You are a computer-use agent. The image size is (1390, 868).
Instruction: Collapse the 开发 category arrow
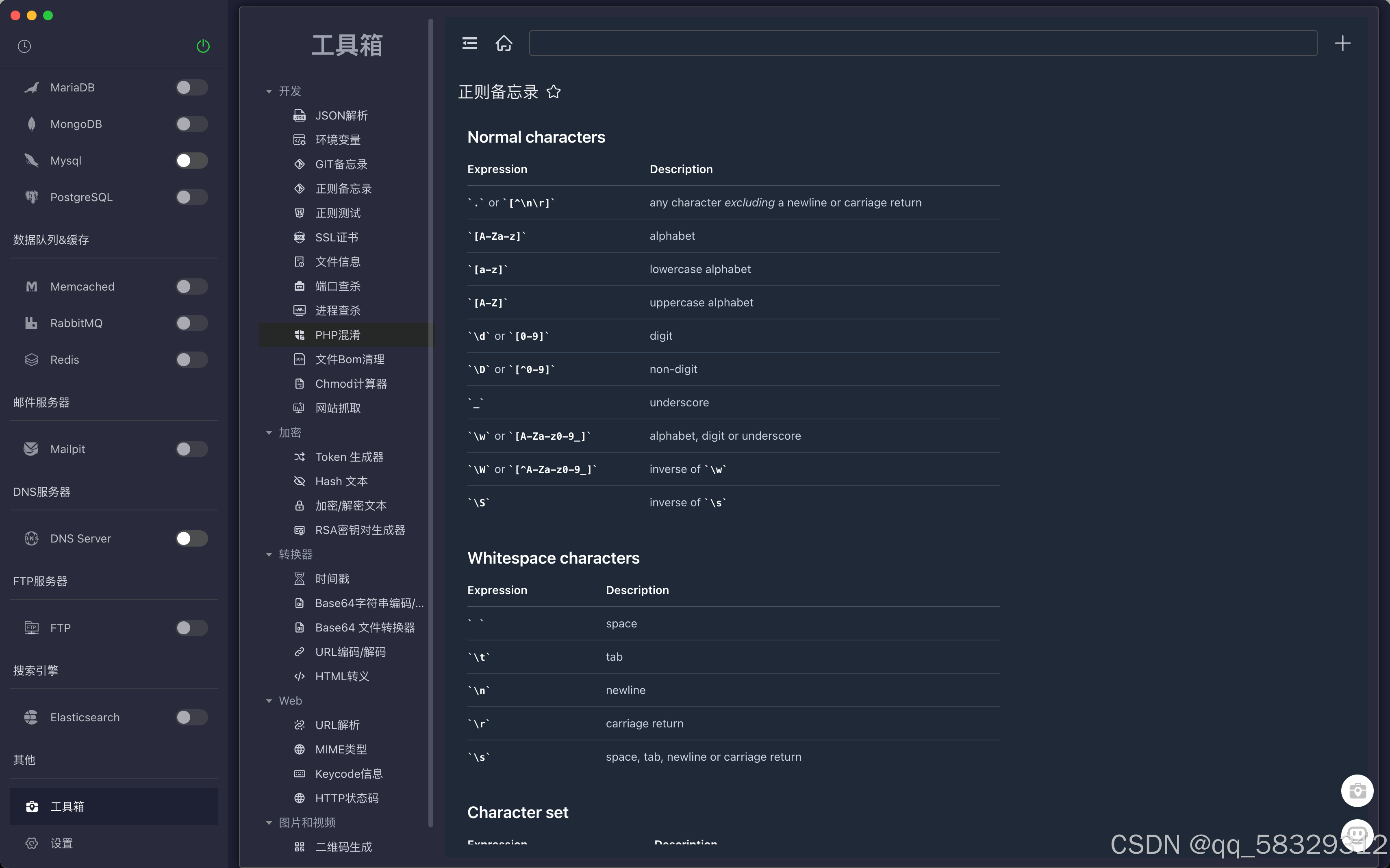(x=269, y=91)
